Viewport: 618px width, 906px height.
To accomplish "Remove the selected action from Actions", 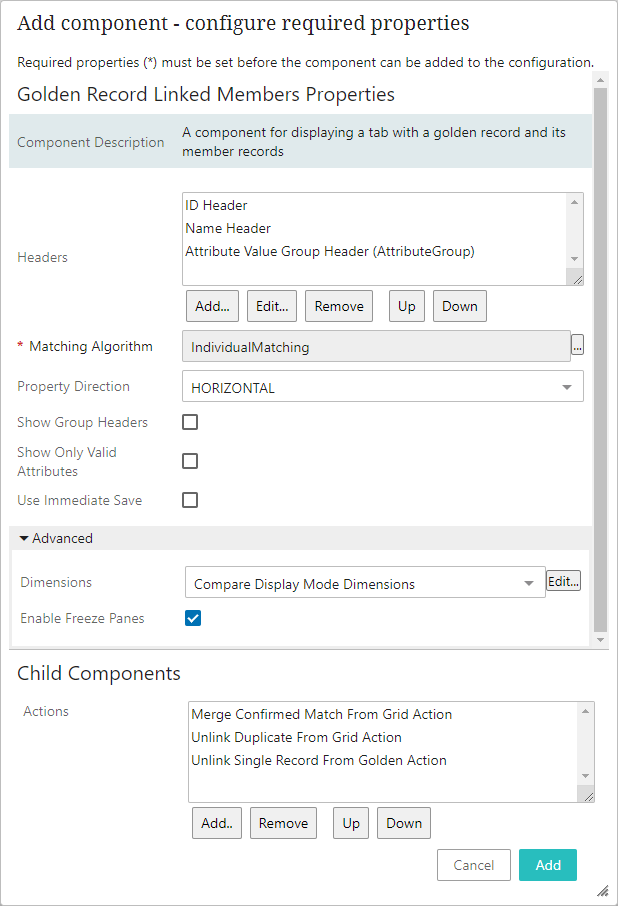I will coord(283,823).
